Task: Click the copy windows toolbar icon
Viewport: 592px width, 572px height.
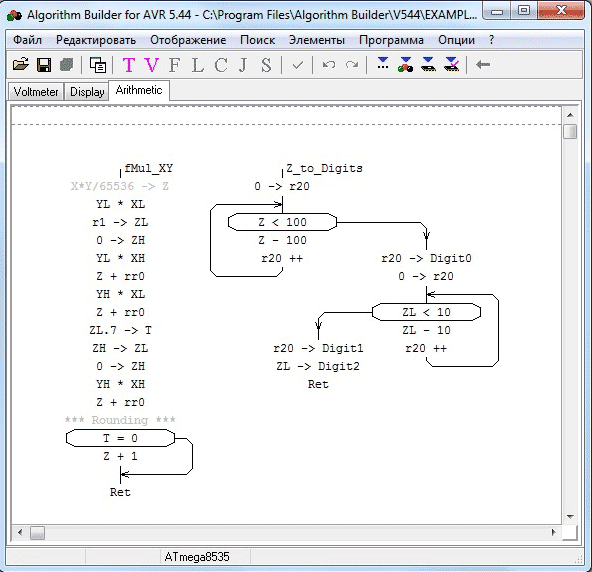Action: click(x=98, y=65)
